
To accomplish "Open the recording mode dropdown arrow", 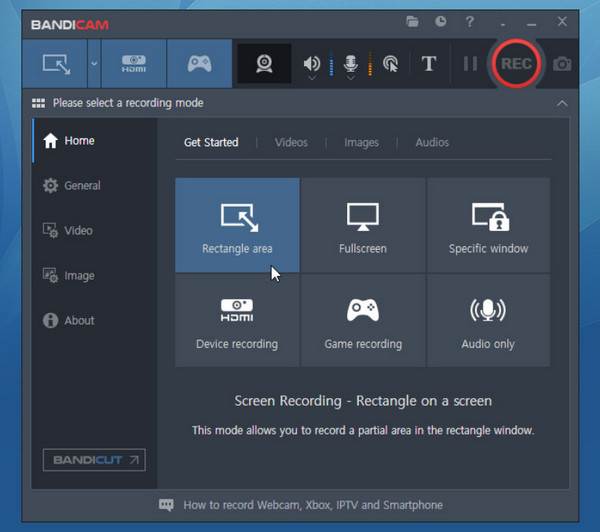I will 94,64.
